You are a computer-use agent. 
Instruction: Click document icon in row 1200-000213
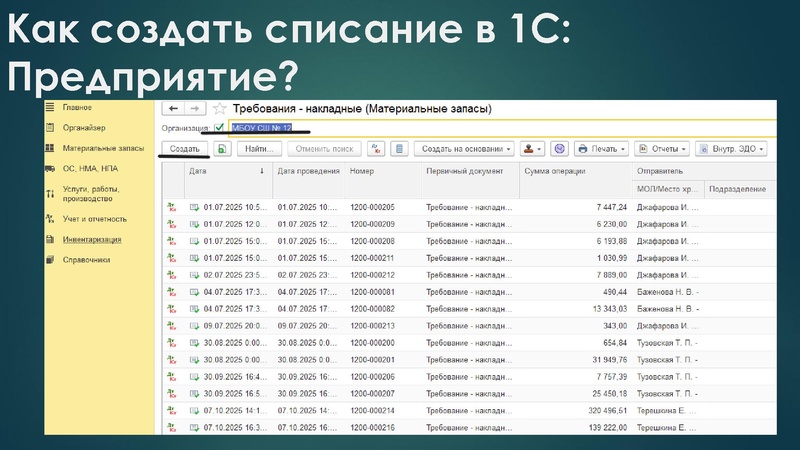(194, 326)
